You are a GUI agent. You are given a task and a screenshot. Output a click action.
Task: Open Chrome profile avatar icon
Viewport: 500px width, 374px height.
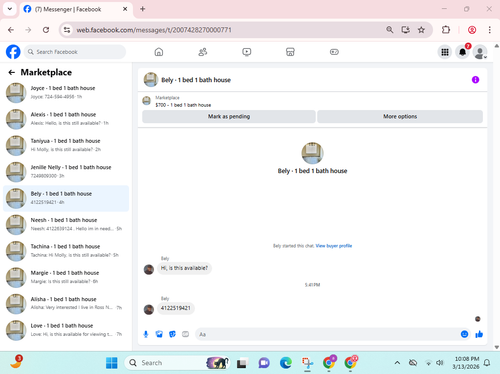472,30
